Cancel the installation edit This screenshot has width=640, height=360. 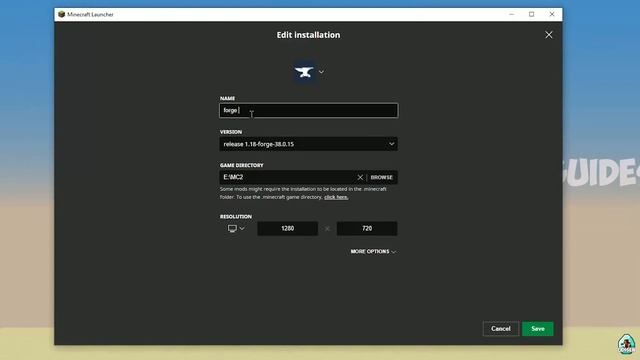pyautogui.click(x=501, y=329)
